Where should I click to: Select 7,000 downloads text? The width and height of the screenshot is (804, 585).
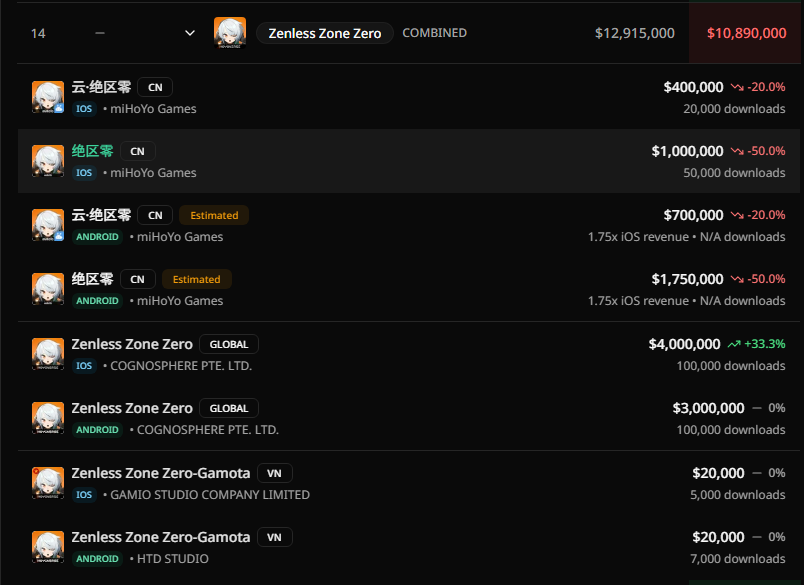737,559
